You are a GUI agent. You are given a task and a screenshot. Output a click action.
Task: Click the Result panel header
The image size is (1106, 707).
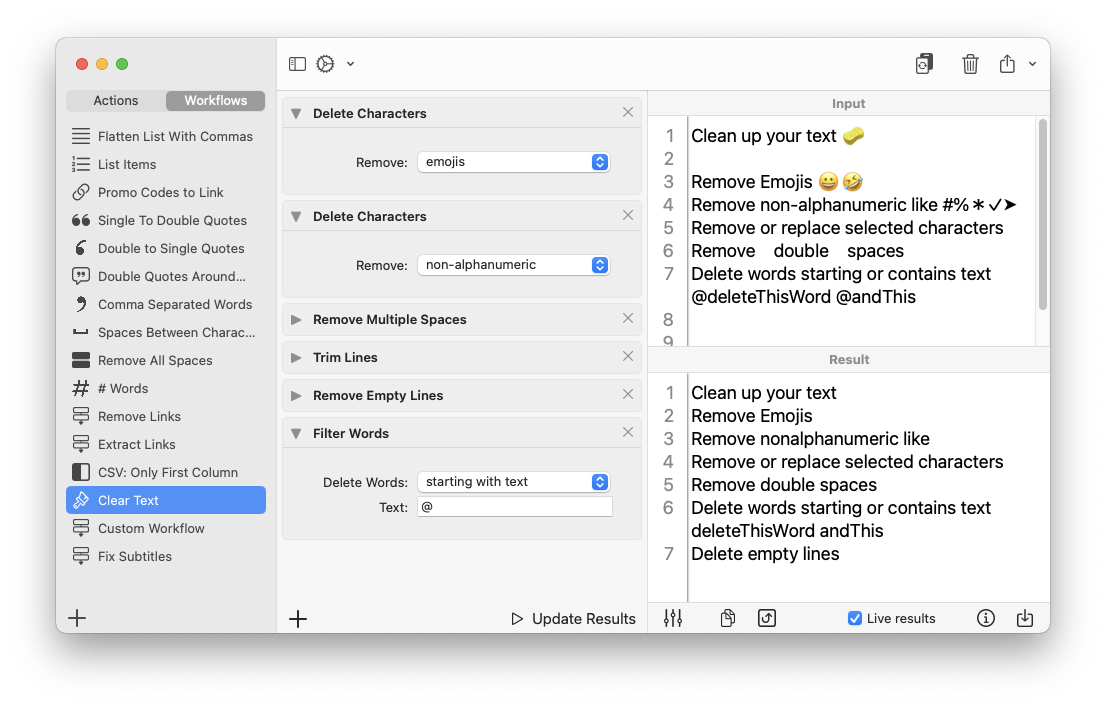point(849,360)
